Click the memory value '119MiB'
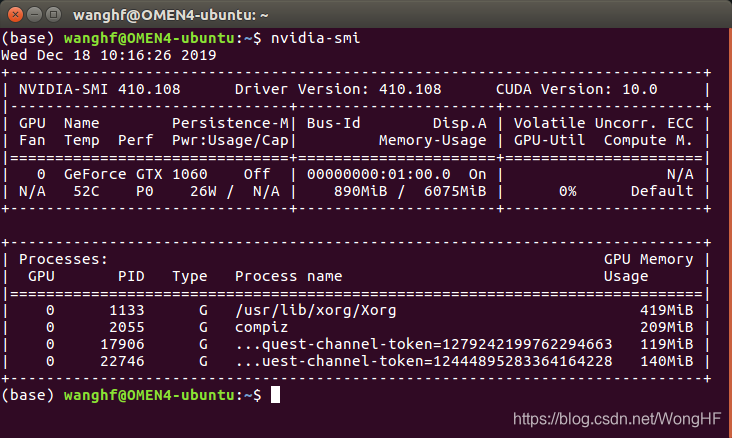732x438 pixels. (667, 344)
